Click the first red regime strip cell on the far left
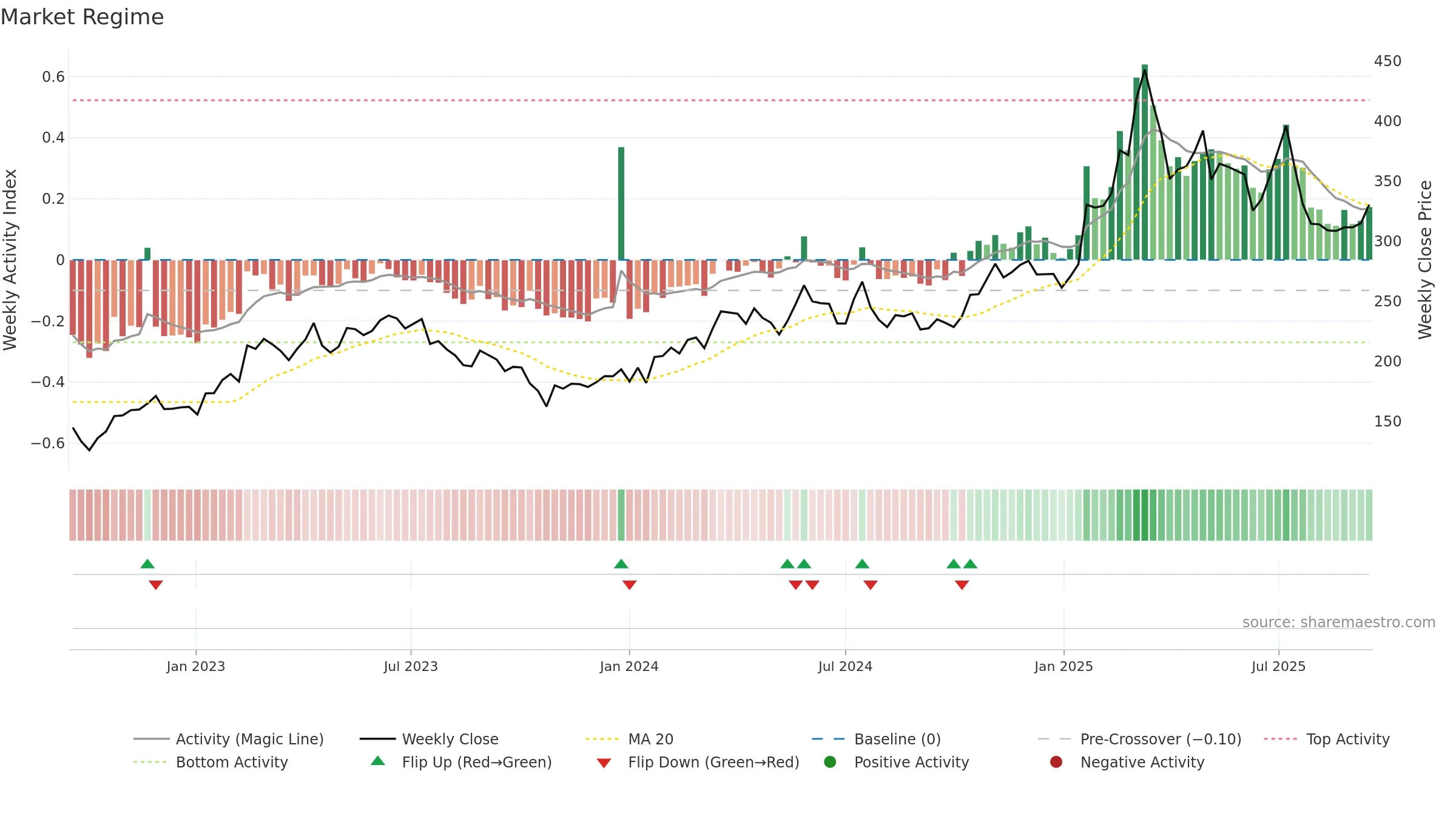The image size is (1456, 819). (73, 515)
